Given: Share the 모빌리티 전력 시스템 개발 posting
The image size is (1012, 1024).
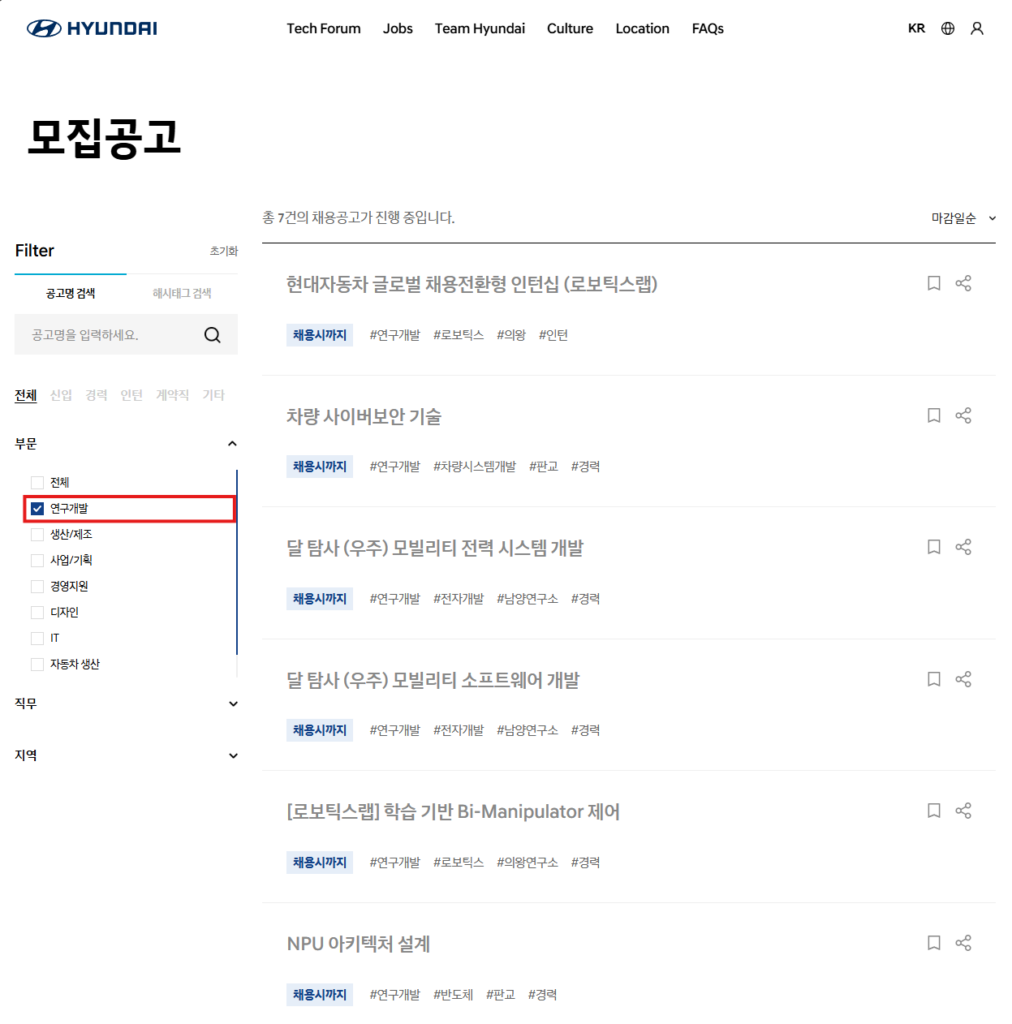Looking at the screenshot, I should pyautogui.click(x=963, y=547).
